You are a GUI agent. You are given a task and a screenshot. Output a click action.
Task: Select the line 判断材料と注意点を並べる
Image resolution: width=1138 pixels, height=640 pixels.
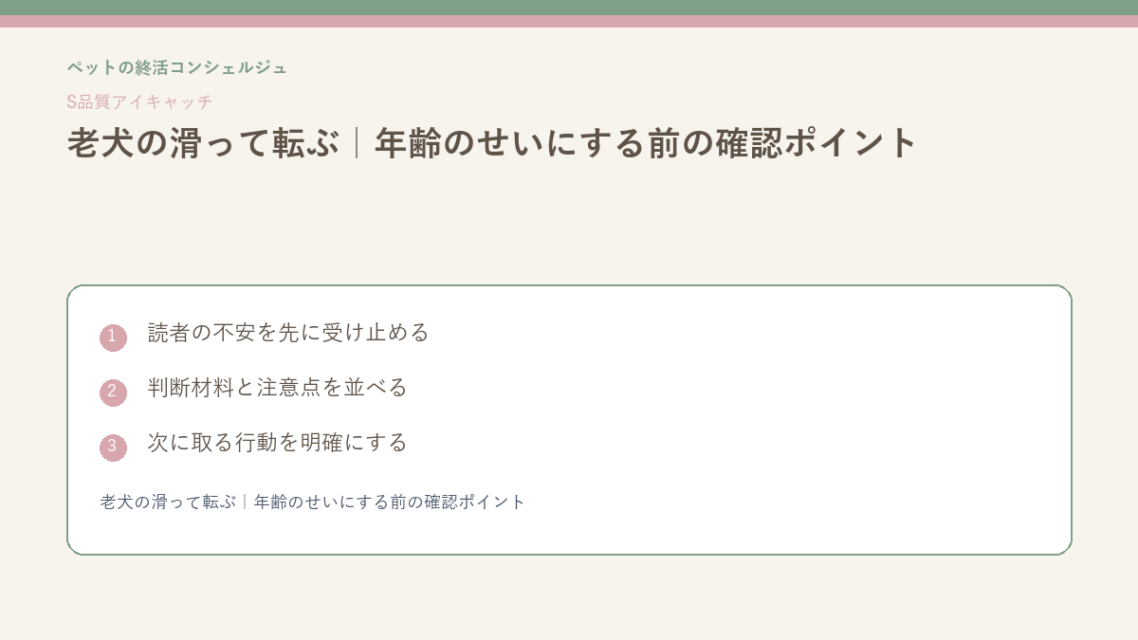coord(277,388)
